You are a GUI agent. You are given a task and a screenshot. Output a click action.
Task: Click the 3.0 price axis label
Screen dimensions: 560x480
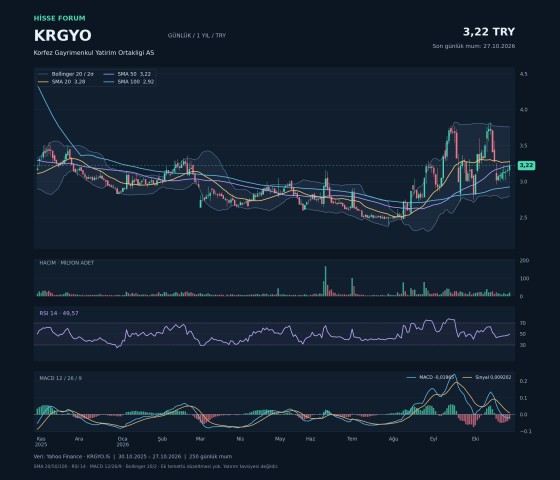pyautogui.click(x=524, y=182)
